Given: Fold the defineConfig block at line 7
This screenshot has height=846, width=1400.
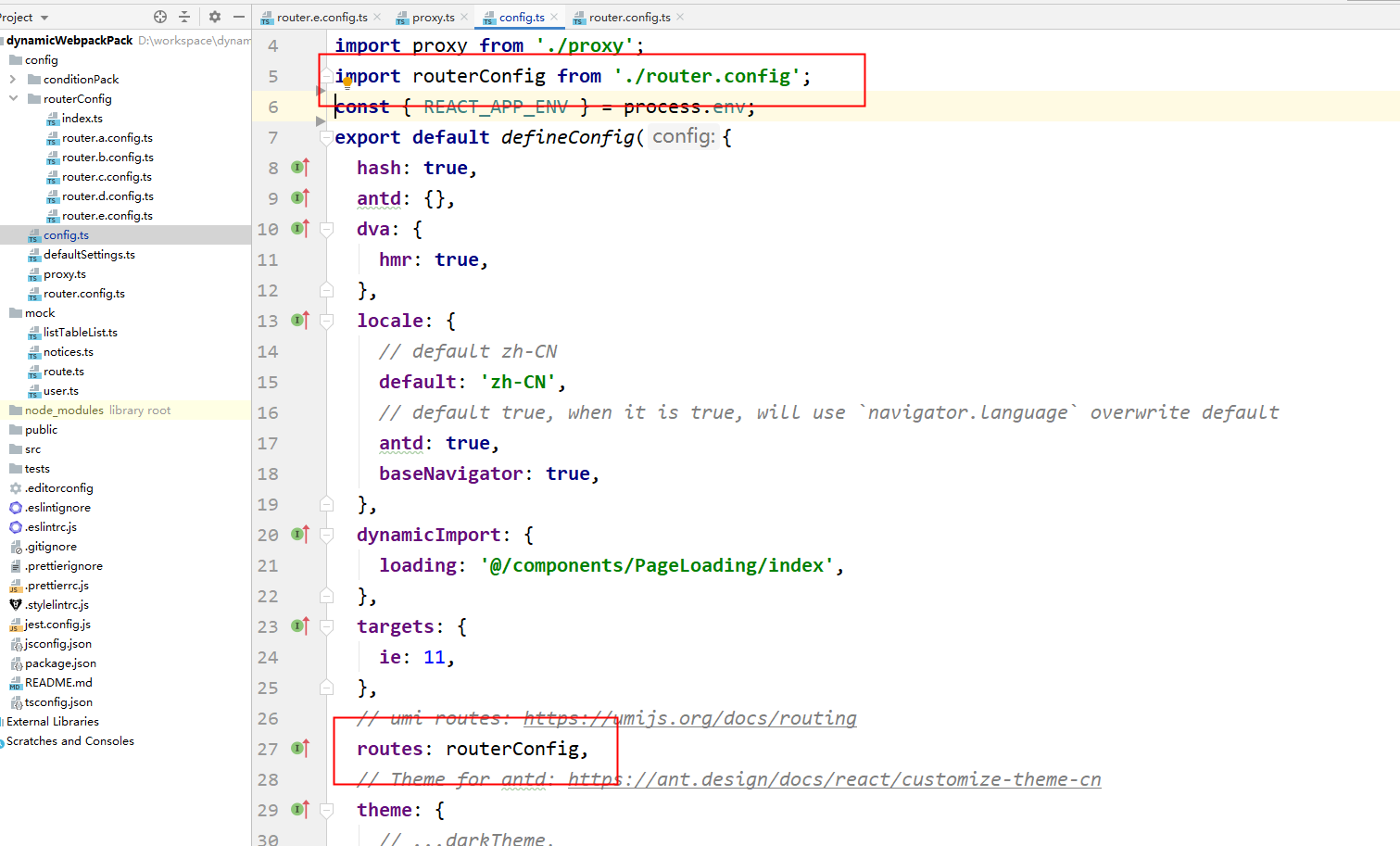Looking at the screenshot, I should (x=326, y=137).
